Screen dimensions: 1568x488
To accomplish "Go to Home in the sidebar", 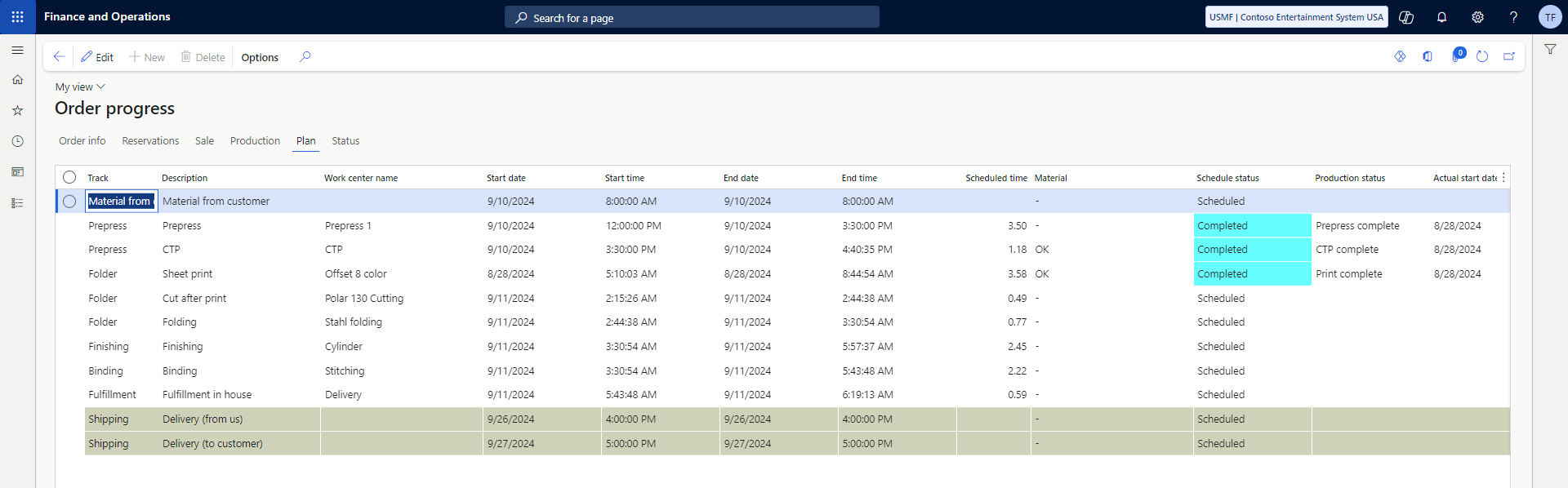I will pyautogui.click(x=17, y=80).
